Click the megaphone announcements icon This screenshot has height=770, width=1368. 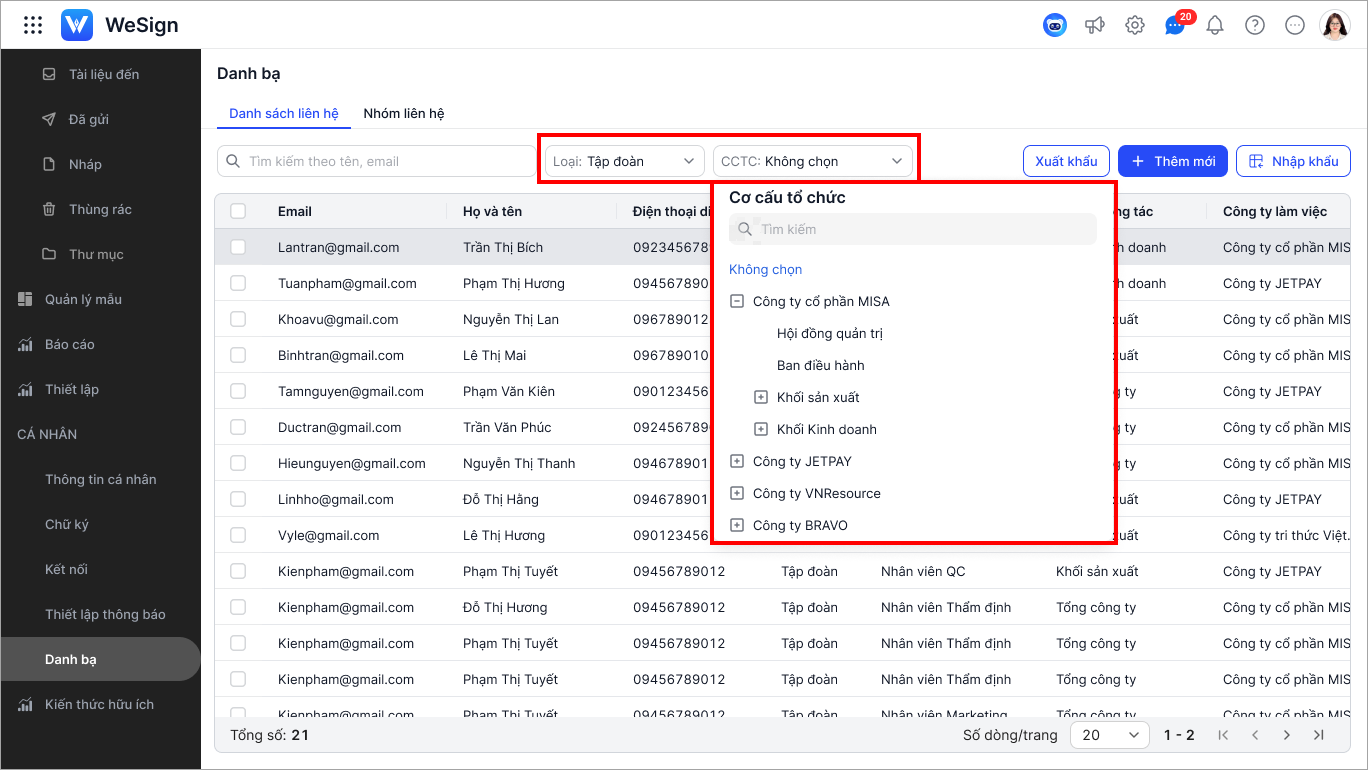coord(1095,25)
